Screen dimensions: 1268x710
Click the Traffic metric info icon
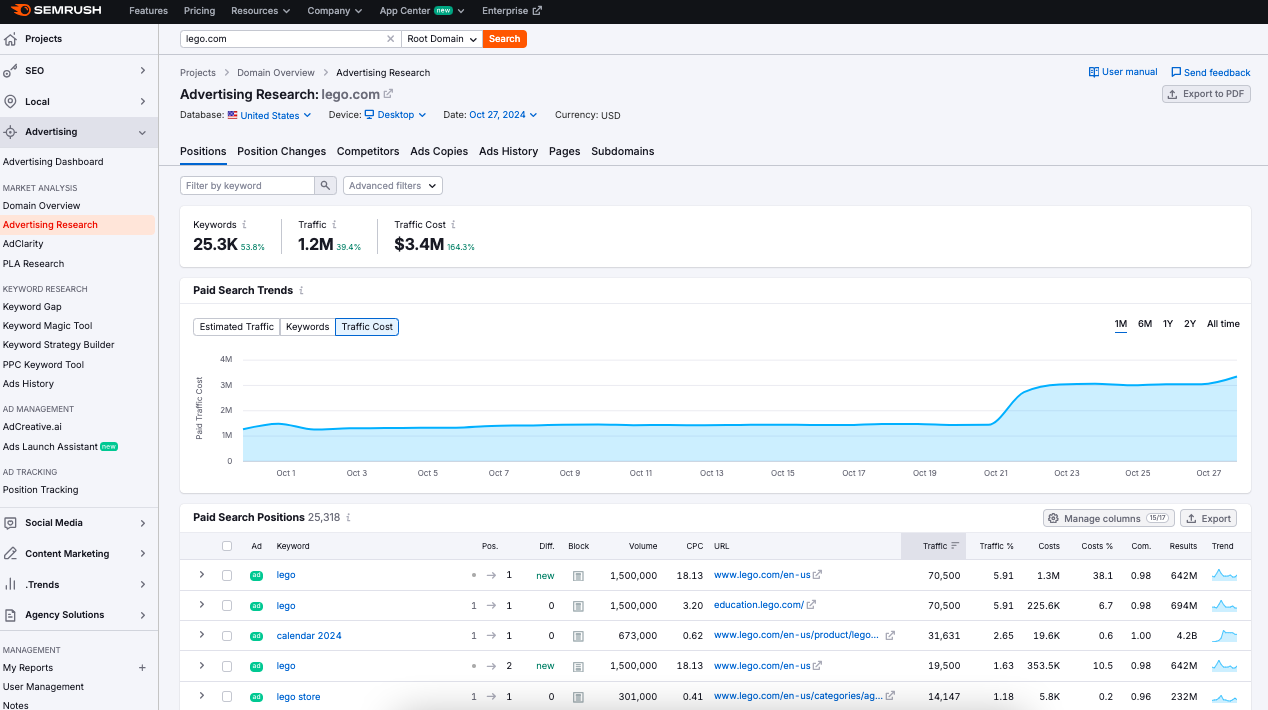334,225
